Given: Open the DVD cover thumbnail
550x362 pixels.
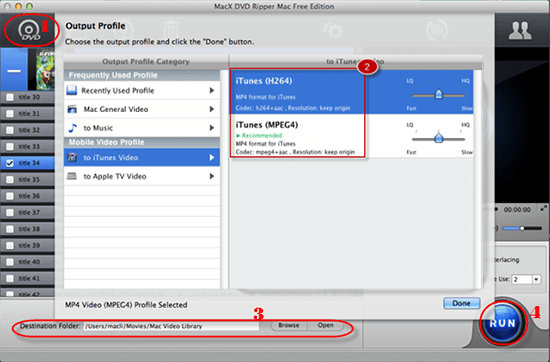Looking at the screenshot, I should [46, 69].
